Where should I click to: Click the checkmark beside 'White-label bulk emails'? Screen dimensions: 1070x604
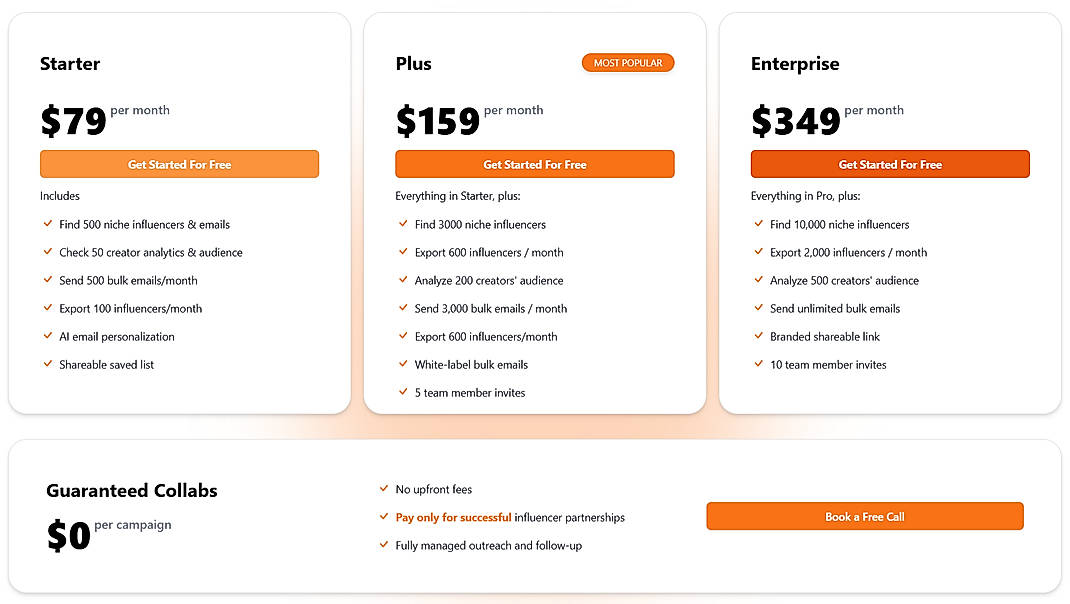(404, 365)
